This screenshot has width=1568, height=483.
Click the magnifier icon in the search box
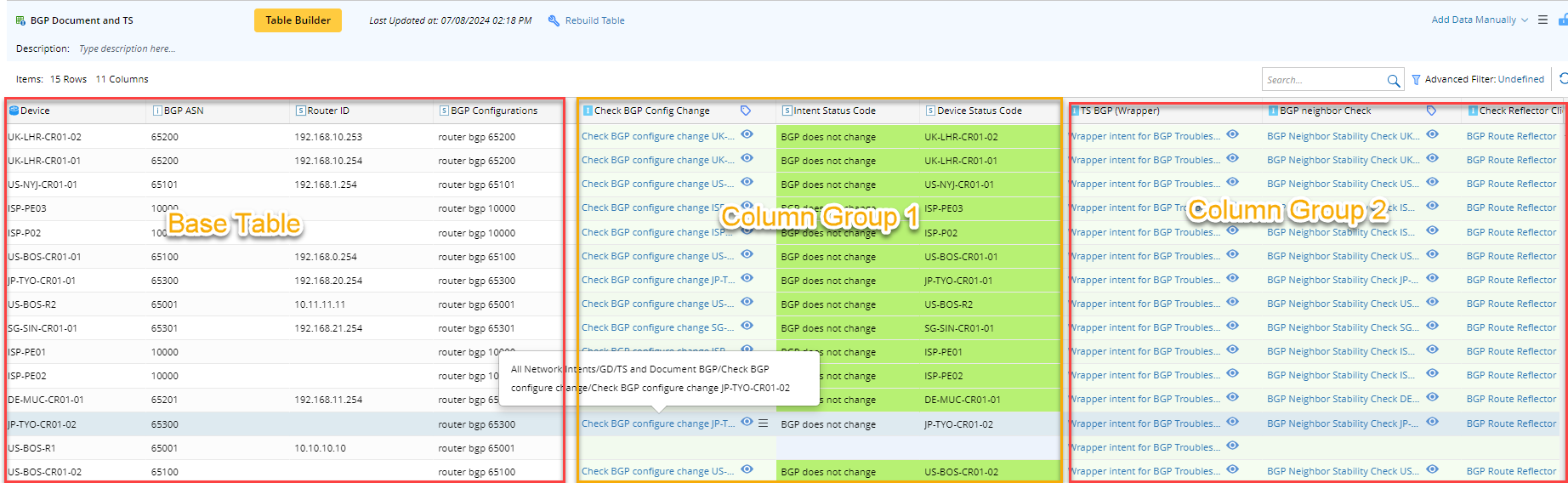click(1394, 80)
